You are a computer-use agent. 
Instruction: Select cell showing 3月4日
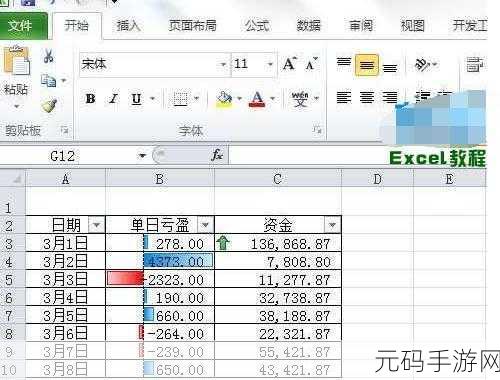pyautogui.click(x=65, y=297)
